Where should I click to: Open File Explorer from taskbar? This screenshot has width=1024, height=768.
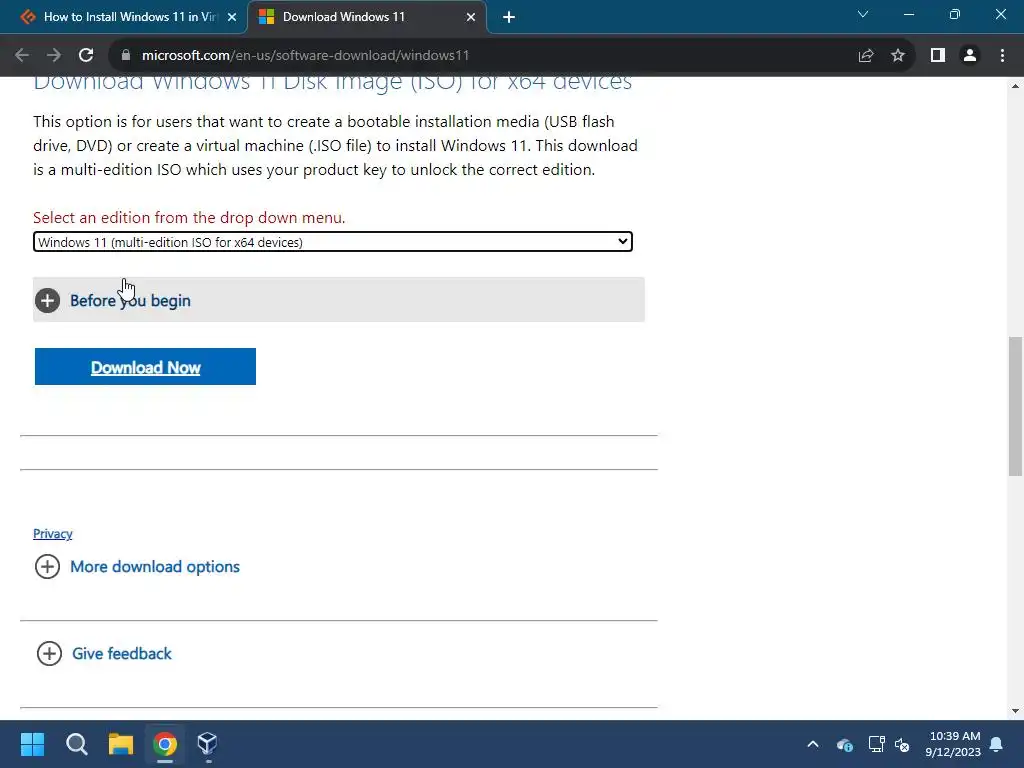tap(121, 744)
